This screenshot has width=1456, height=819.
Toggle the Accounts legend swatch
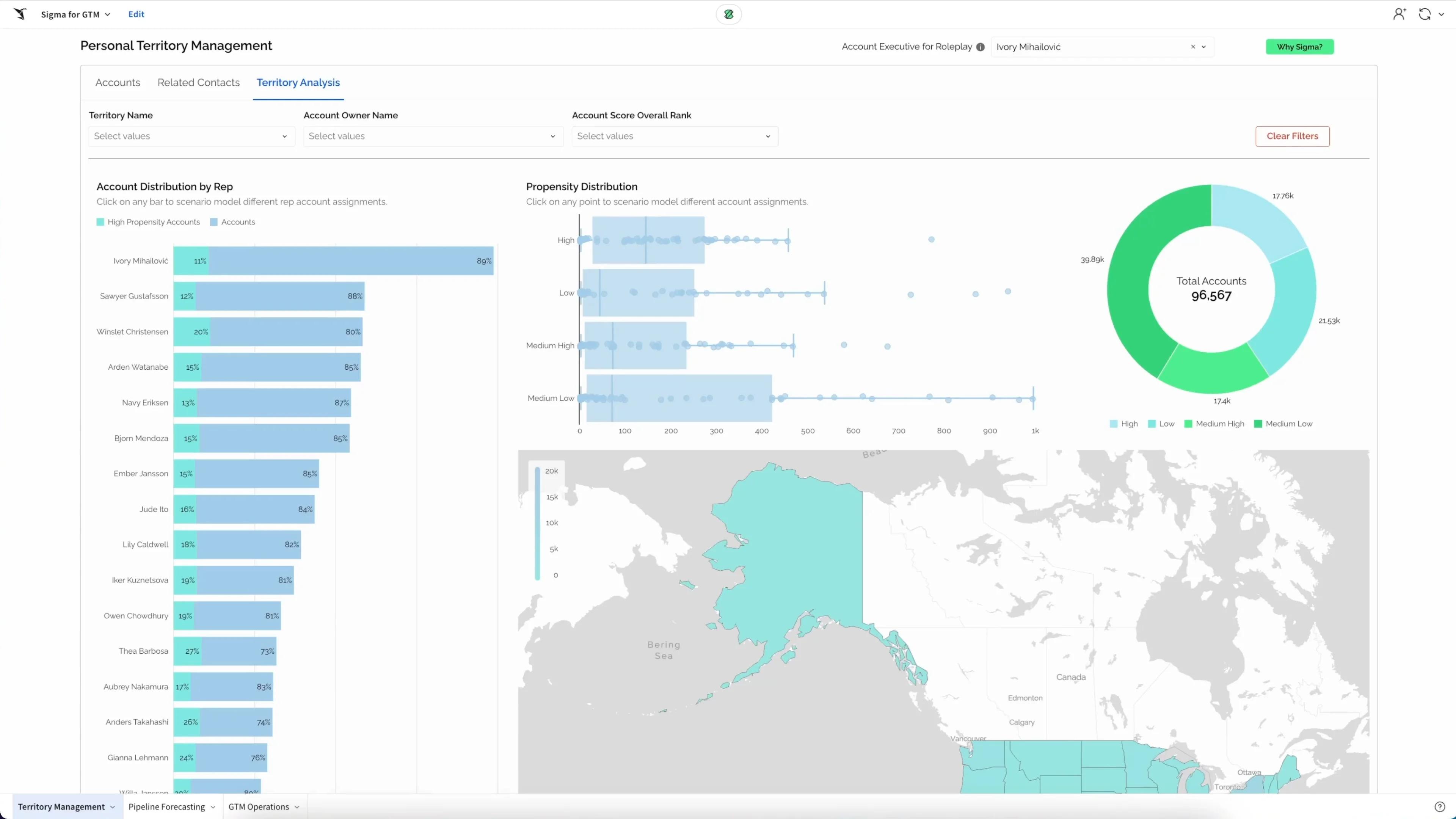point(213,222)
